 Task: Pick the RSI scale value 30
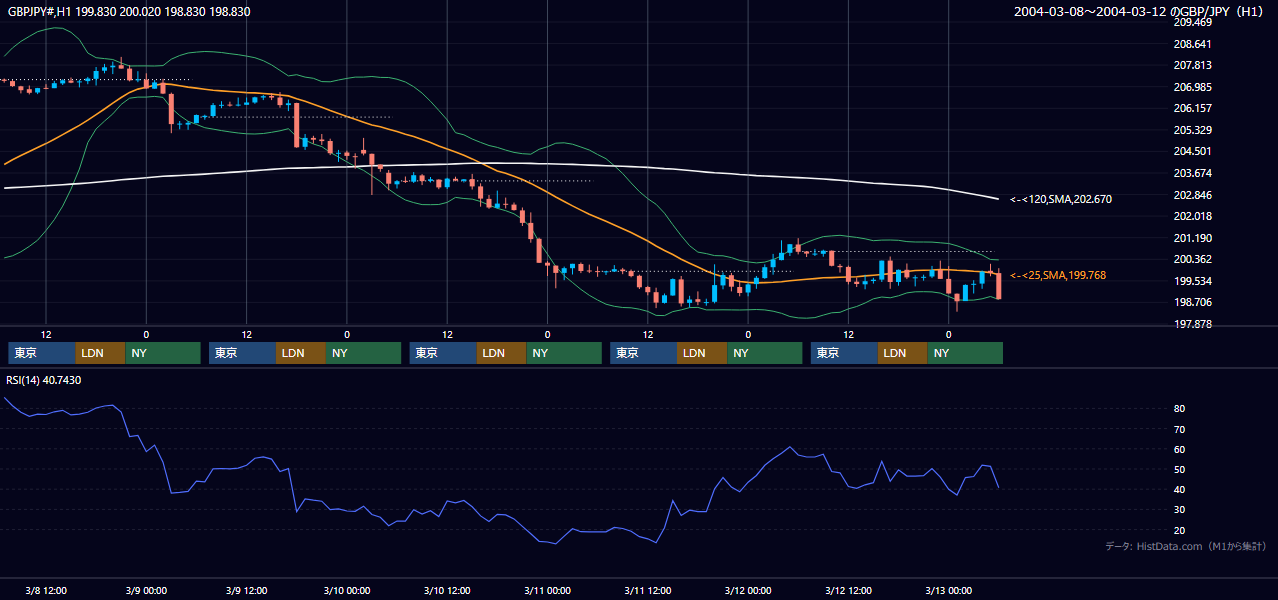tap(1180, 509)
